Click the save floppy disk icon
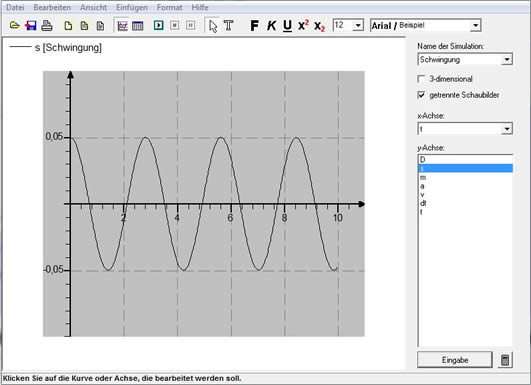 click(x=31, y=25)
